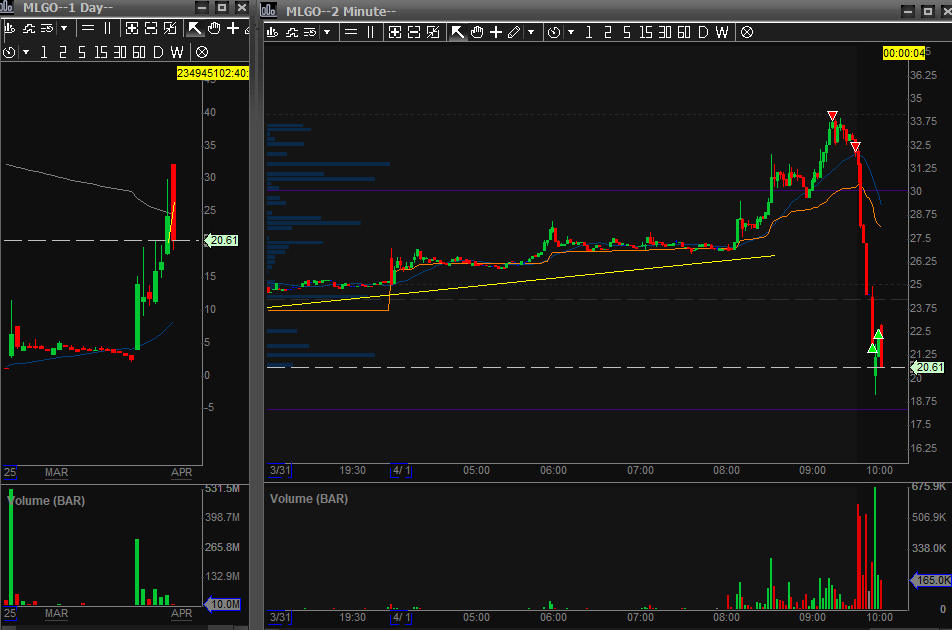This screenshot has height=630, width=952.
Task: Click the upper green buy marker near 22.5
Action: [x=878, y=334]
